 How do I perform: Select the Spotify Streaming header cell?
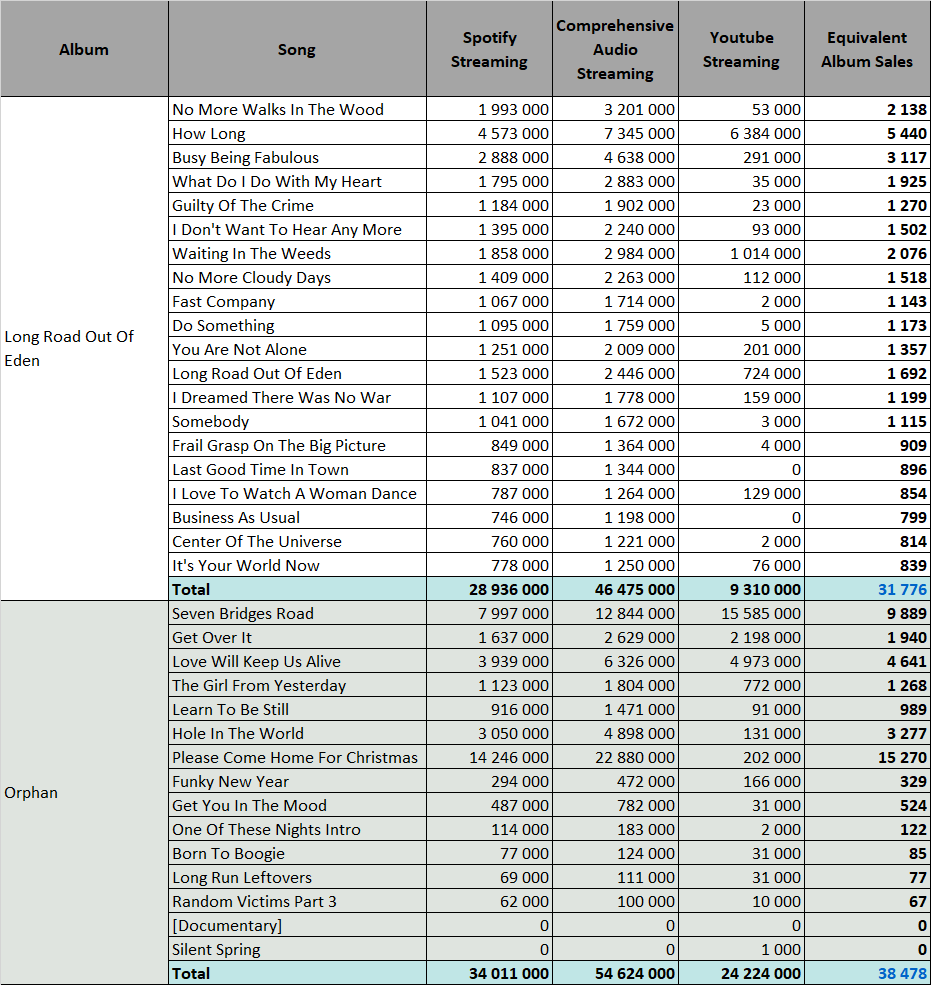pos(489,49)
